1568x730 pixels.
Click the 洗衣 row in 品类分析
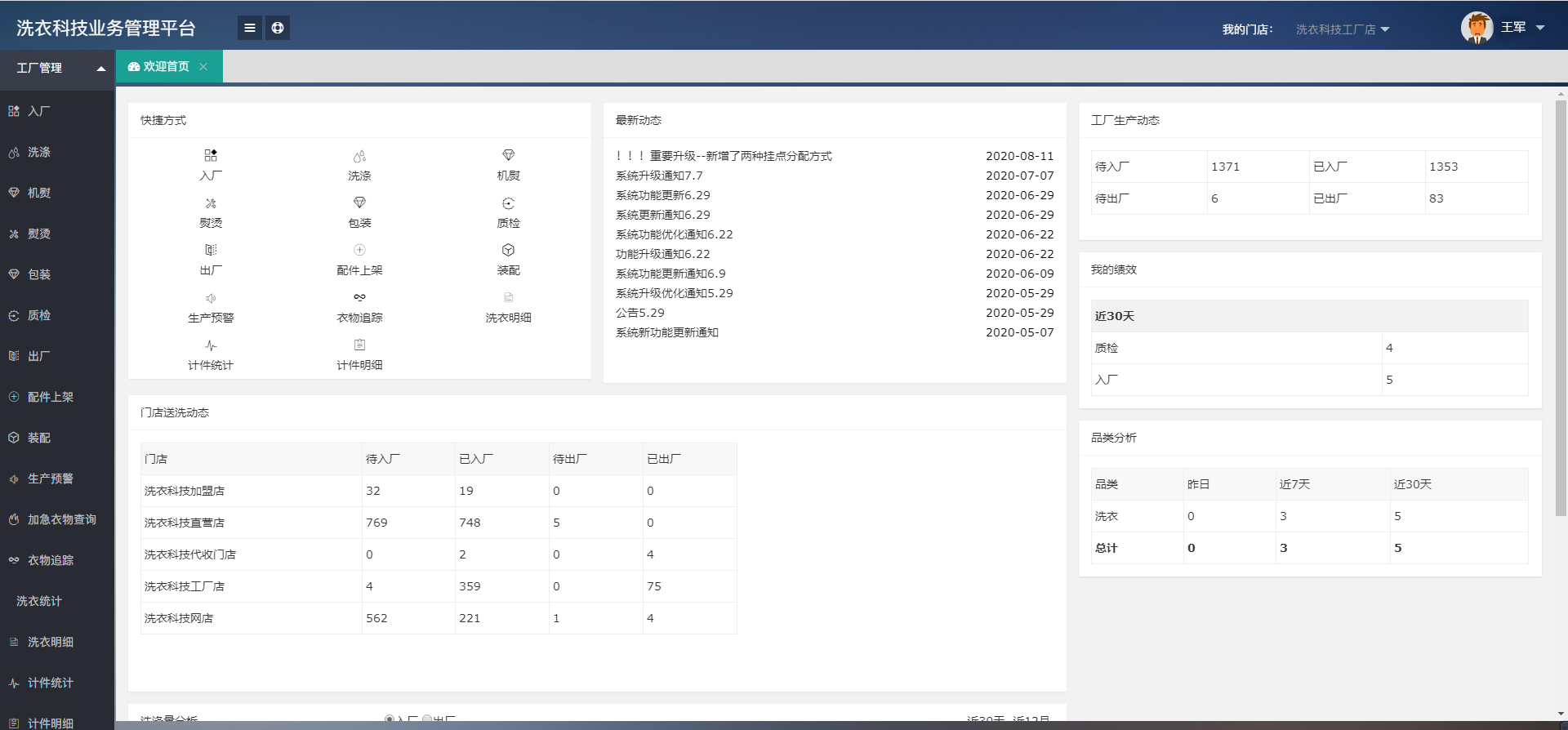1310,516
